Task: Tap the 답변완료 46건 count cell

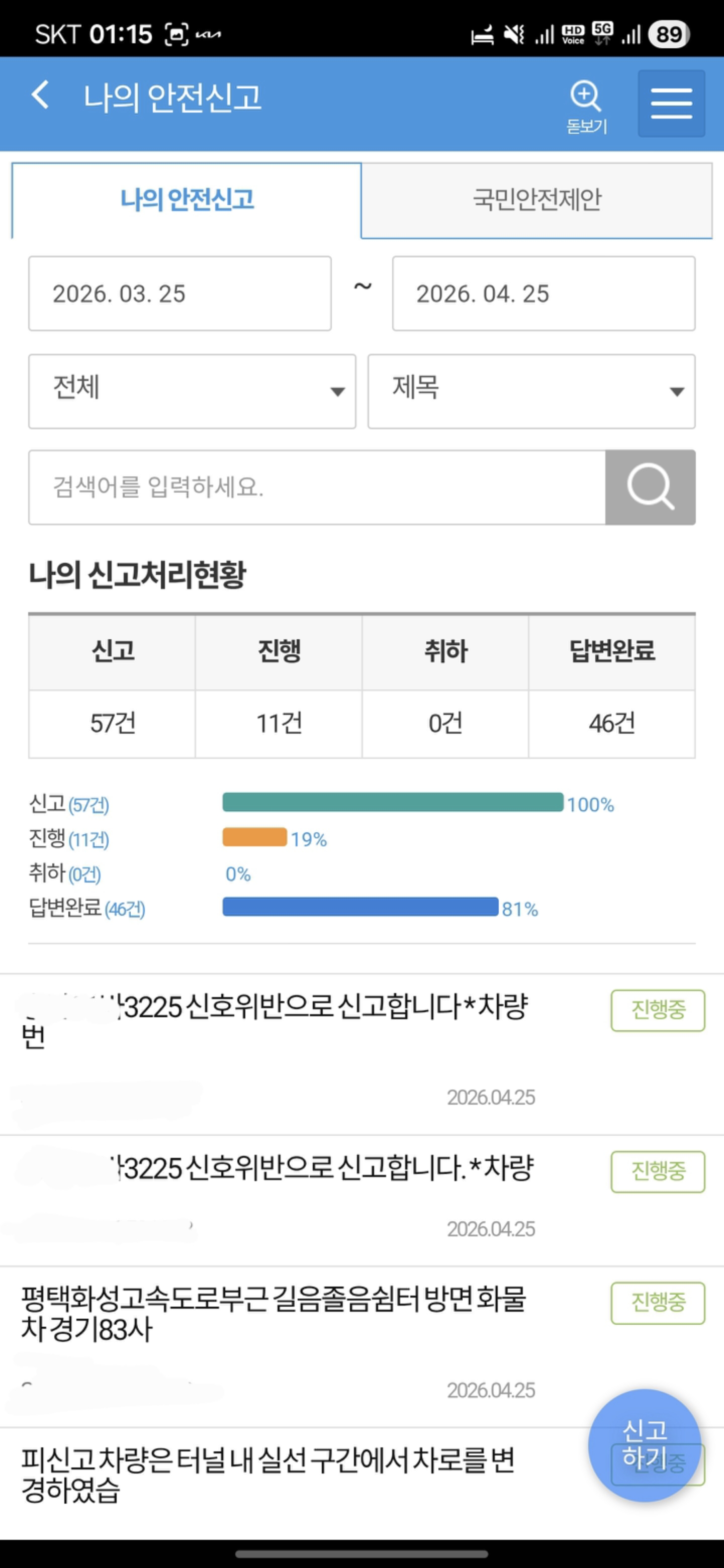Action: point(611,724)
